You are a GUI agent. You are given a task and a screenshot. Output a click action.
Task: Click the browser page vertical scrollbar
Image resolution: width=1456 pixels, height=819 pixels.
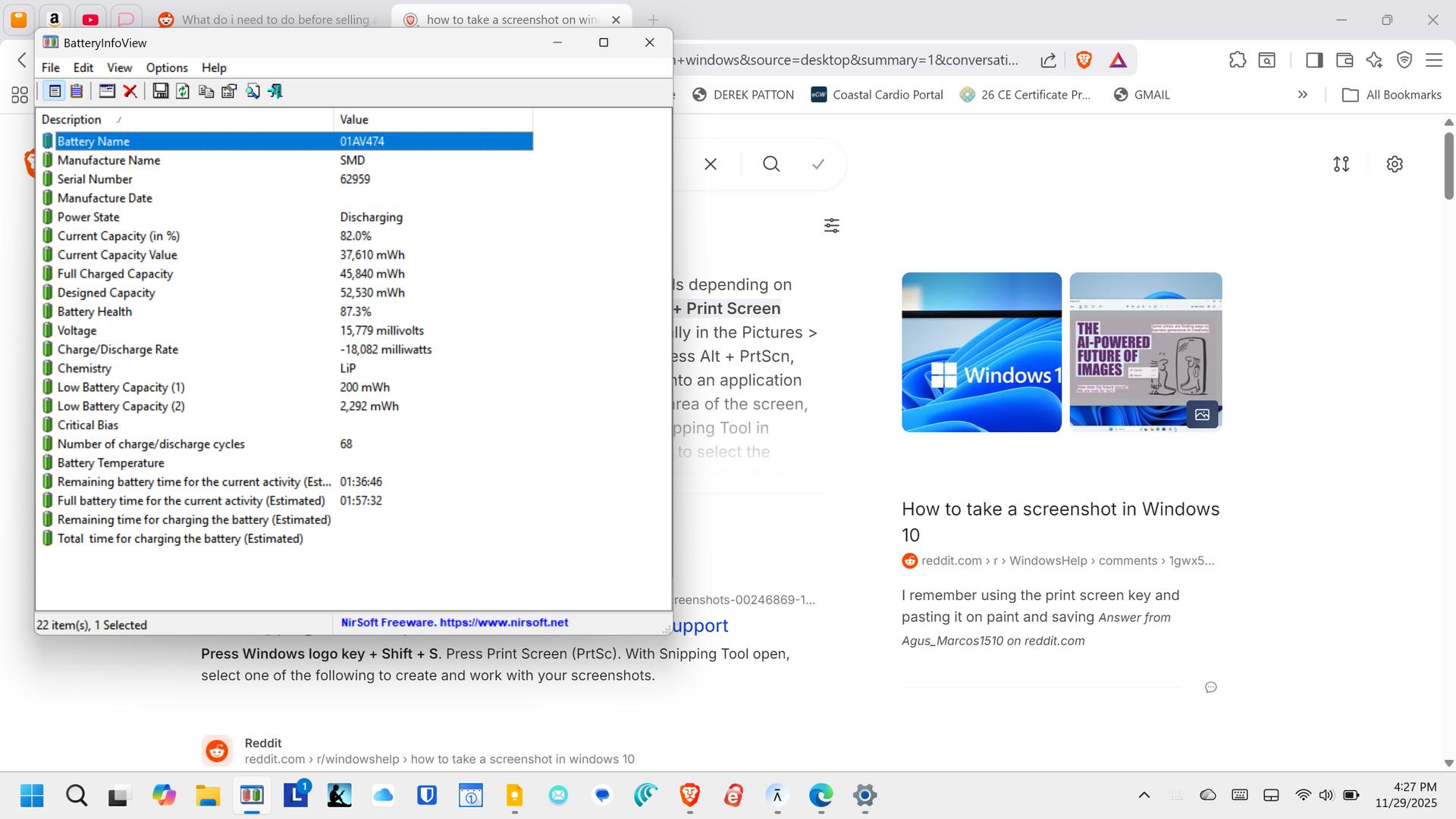(x=1448, y=167)
